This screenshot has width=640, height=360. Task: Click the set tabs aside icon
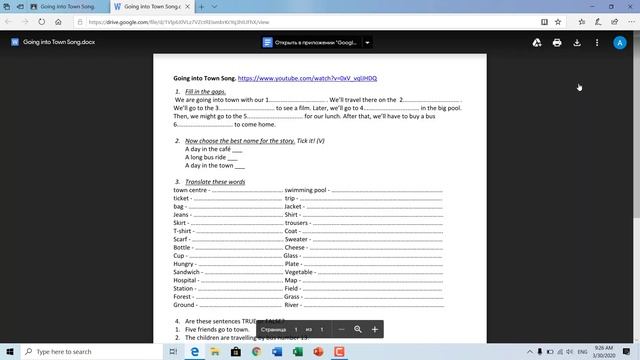click(20, 7)
